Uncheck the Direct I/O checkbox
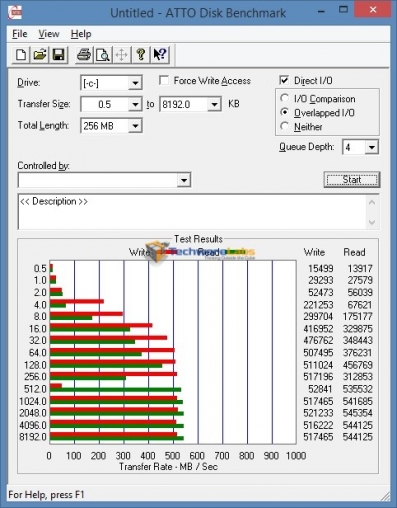Image resolution: width=397 pixels, height=508 pixels. click(284, 80)
